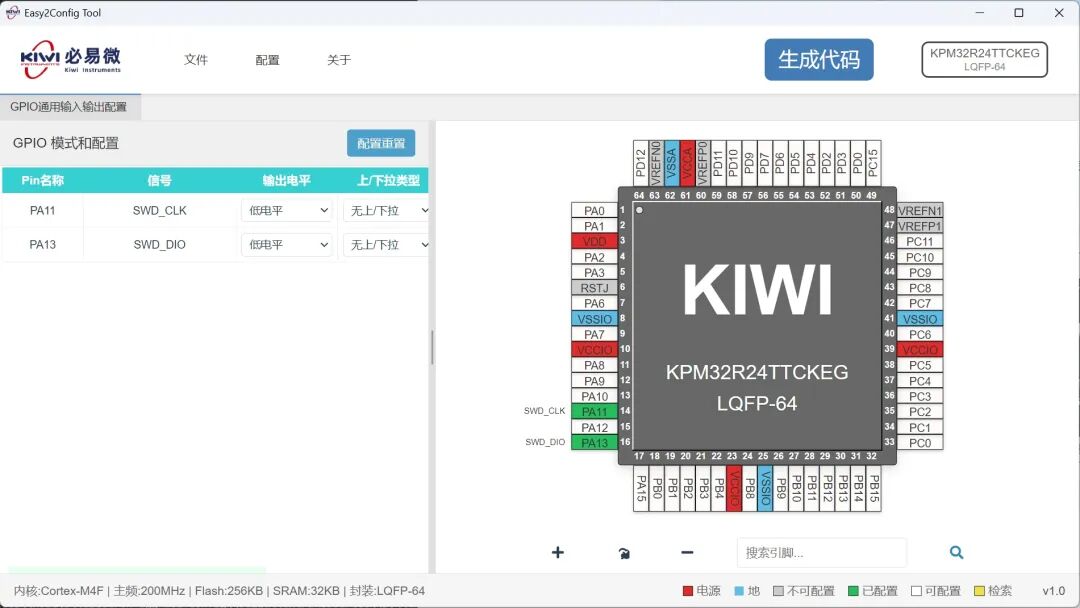Select green configured pin PA13
This screenshot has width=1080, height=608.
tap(594, 443)
